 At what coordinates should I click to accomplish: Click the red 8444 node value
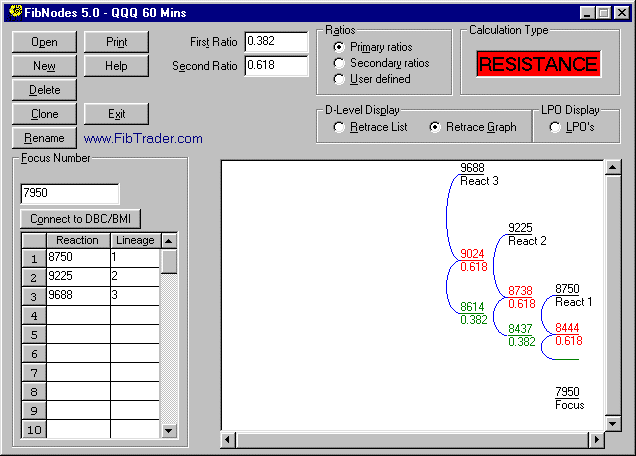point(567,328)
